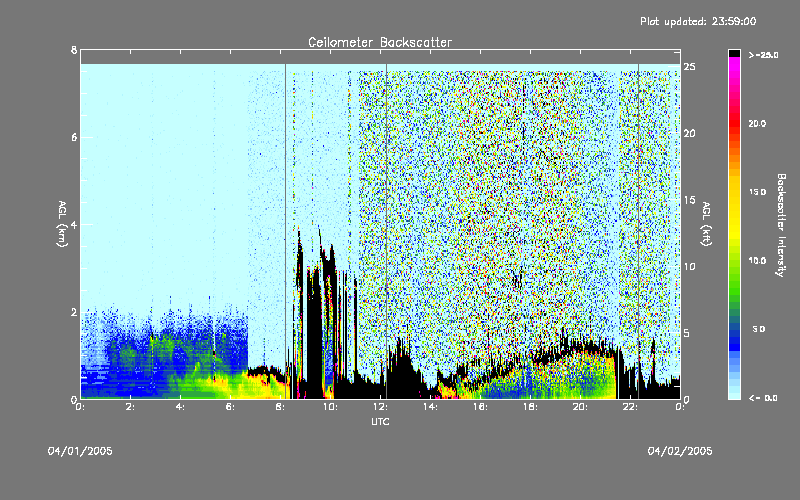This screenshot has width=800, height=500.
Task: Click the "16:" UTC hour tick
Action: coord(481,407)
